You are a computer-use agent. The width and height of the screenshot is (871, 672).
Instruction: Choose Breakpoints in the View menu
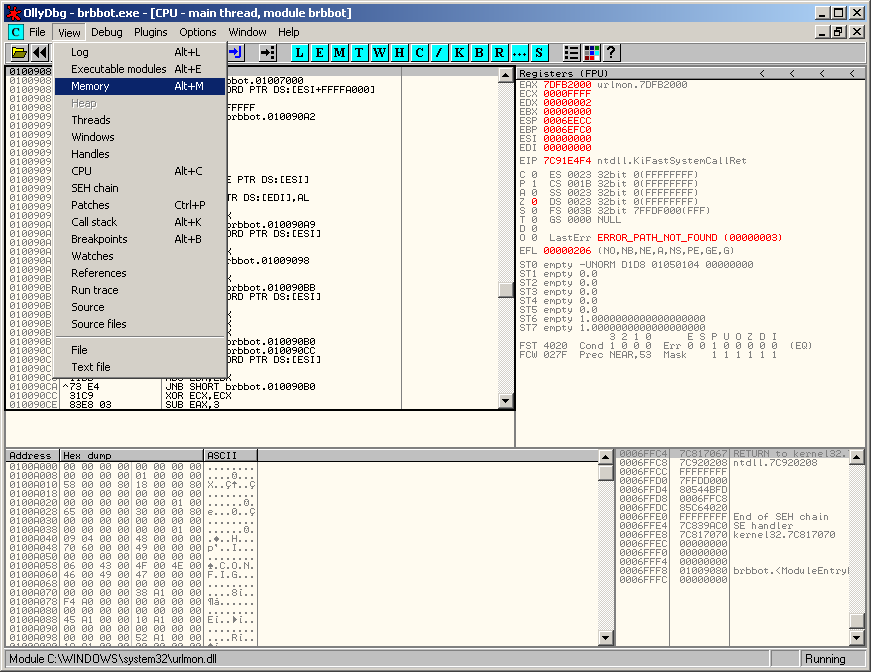coord(99,239)
